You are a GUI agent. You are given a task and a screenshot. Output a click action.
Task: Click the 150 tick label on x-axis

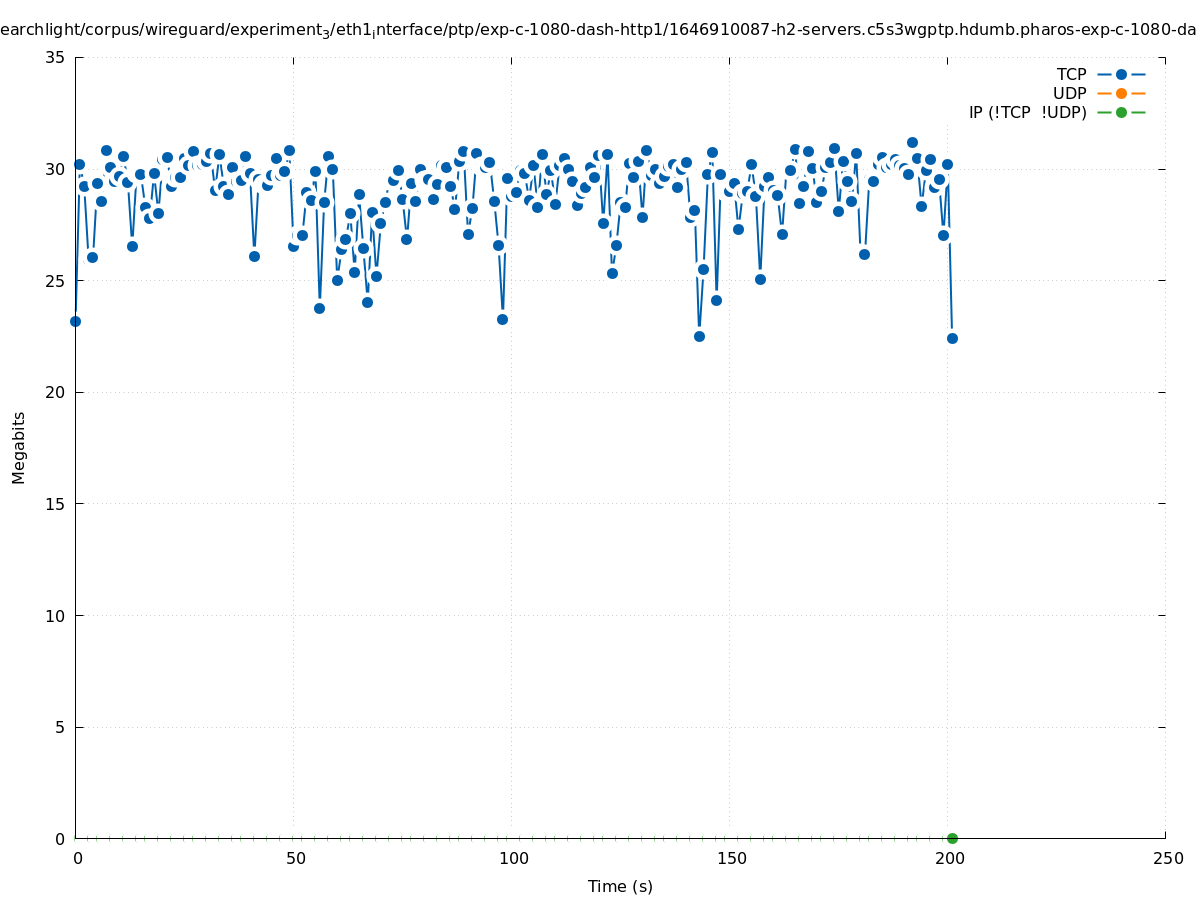pyautogui.click(x=731, y=858)
